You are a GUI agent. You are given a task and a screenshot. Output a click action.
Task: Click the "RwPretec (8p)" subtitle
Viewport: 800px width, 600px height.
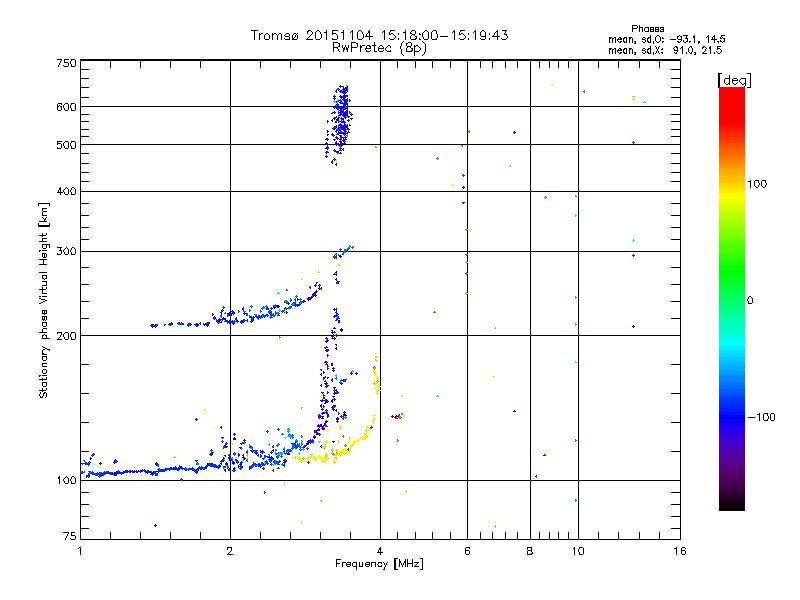pyautogui.click(x=379, y=48)
